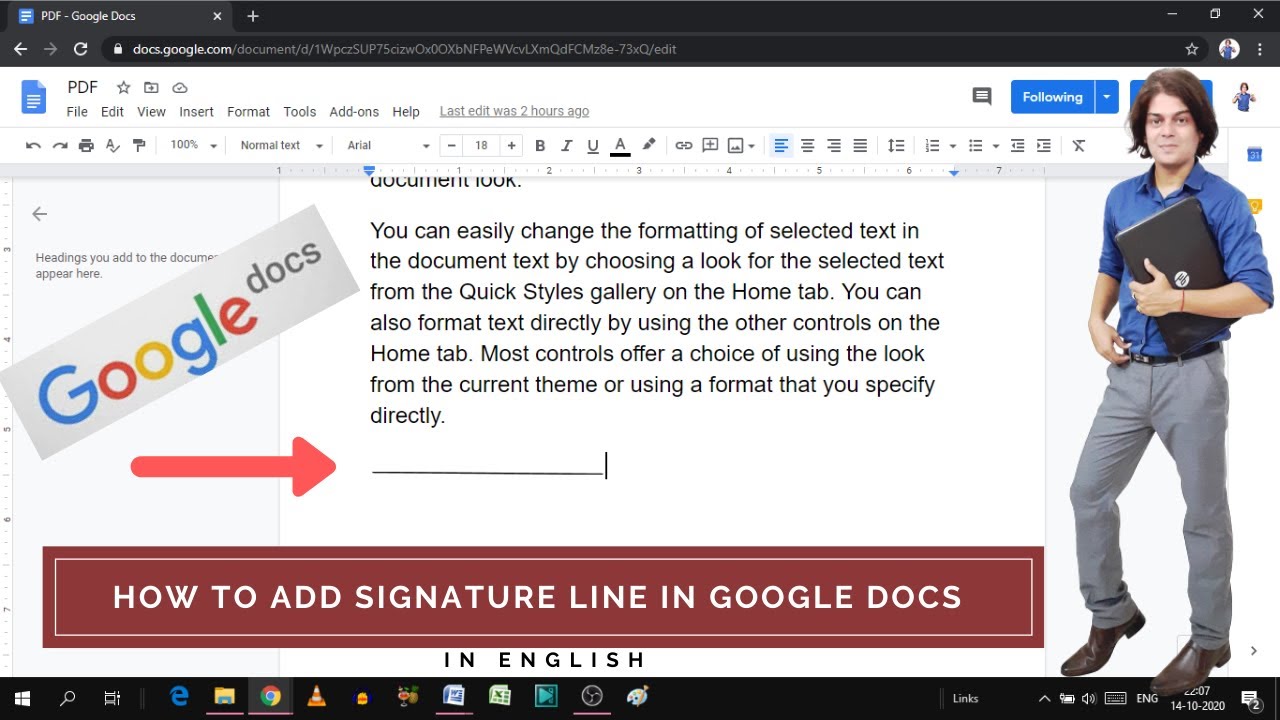Insert image from the toolbar
This screenshot has height=720, width=1280.
pos(736,146)
